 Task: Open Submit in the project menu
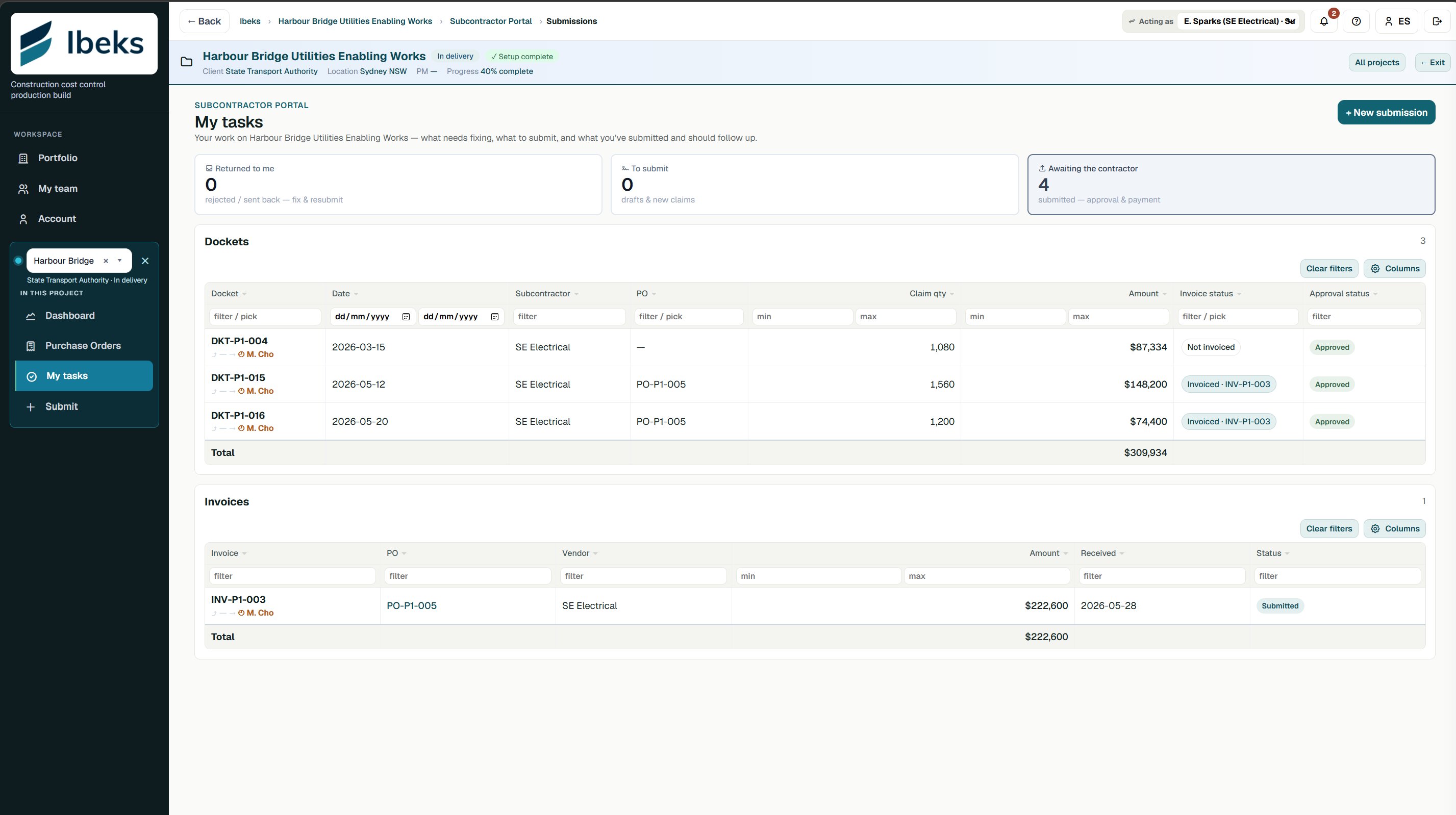(x=84, y=406)
